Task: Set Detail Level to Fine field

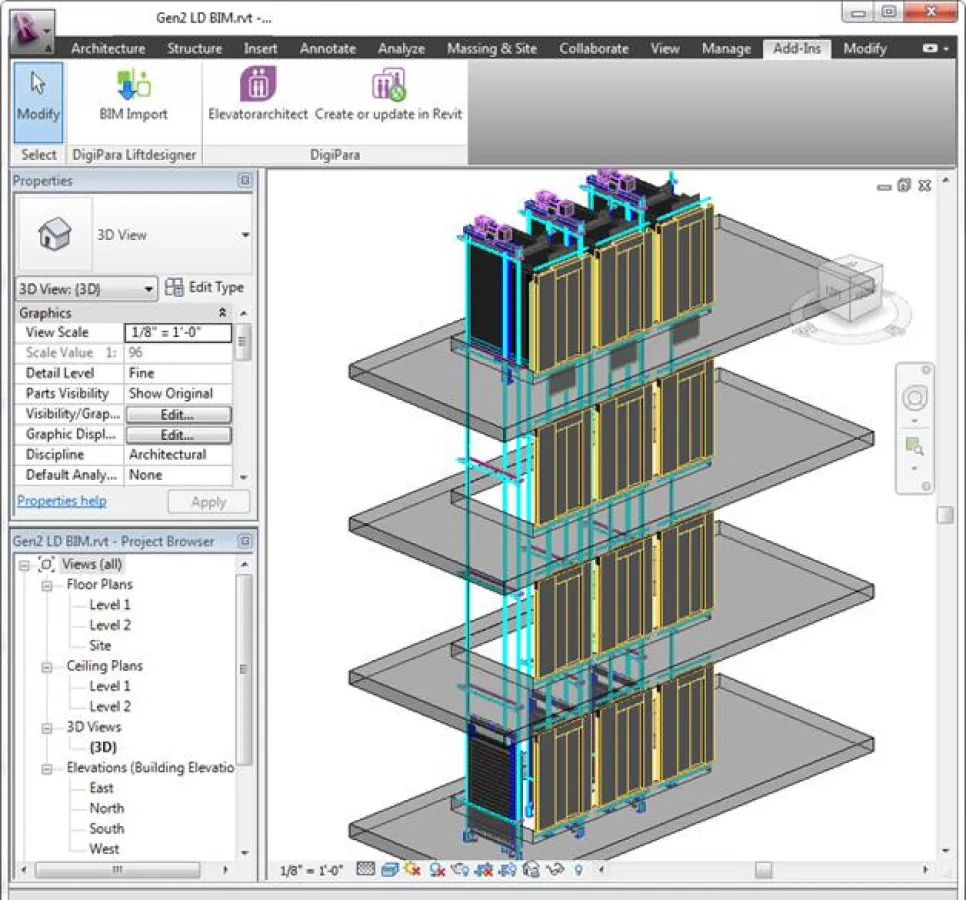Action: coord(178,372)
